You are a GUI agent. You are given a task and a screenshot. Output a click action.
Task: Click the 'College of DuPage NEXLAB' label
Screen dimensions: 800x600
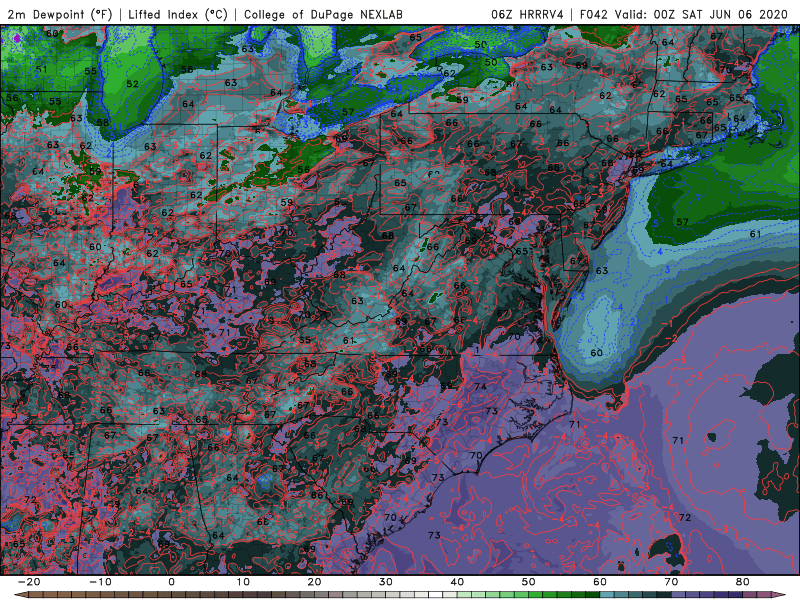(x=323, y=15)
